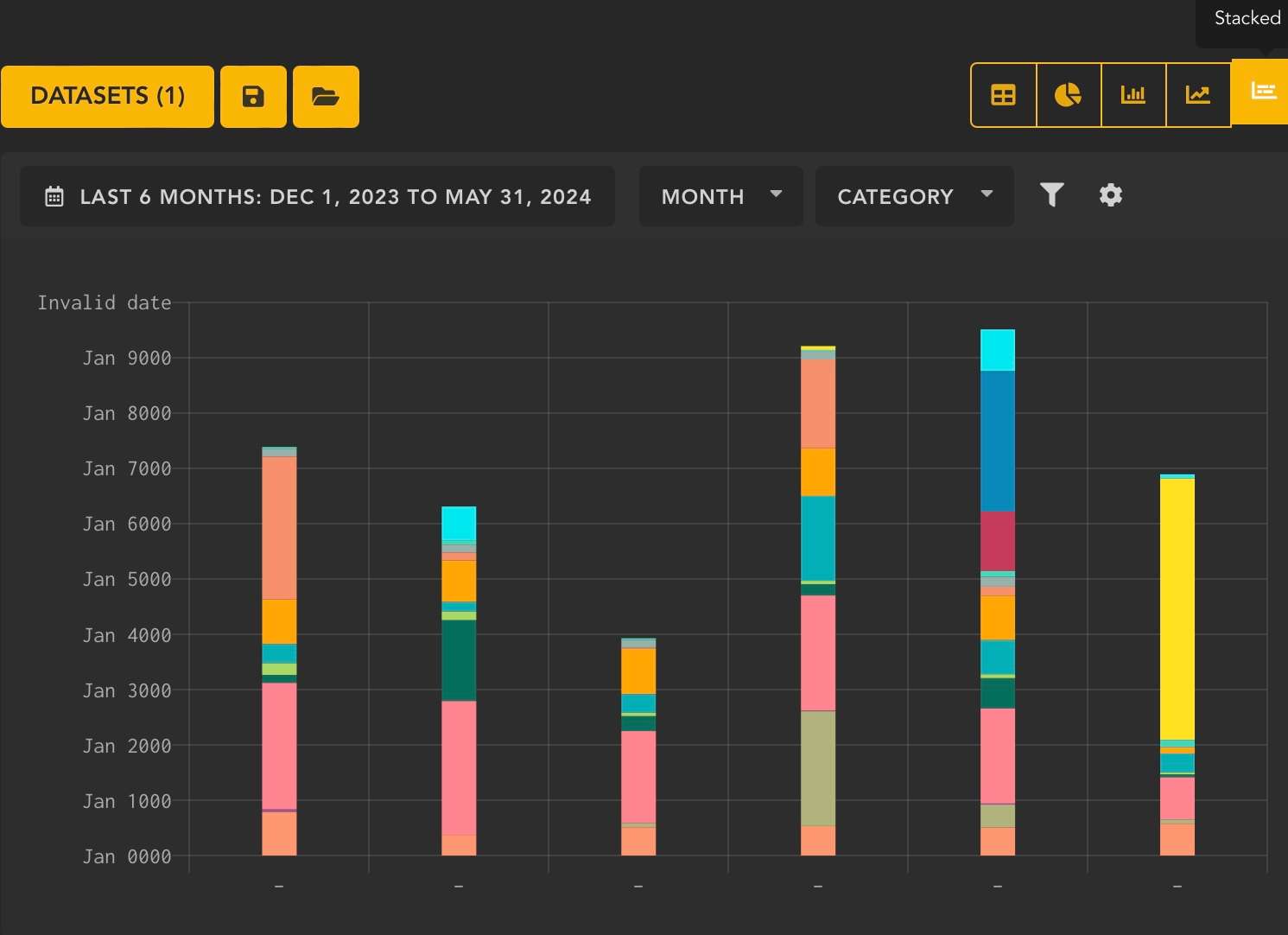
Task: Click the 'Jan 0000' axis label
Action: click(127, 856)
